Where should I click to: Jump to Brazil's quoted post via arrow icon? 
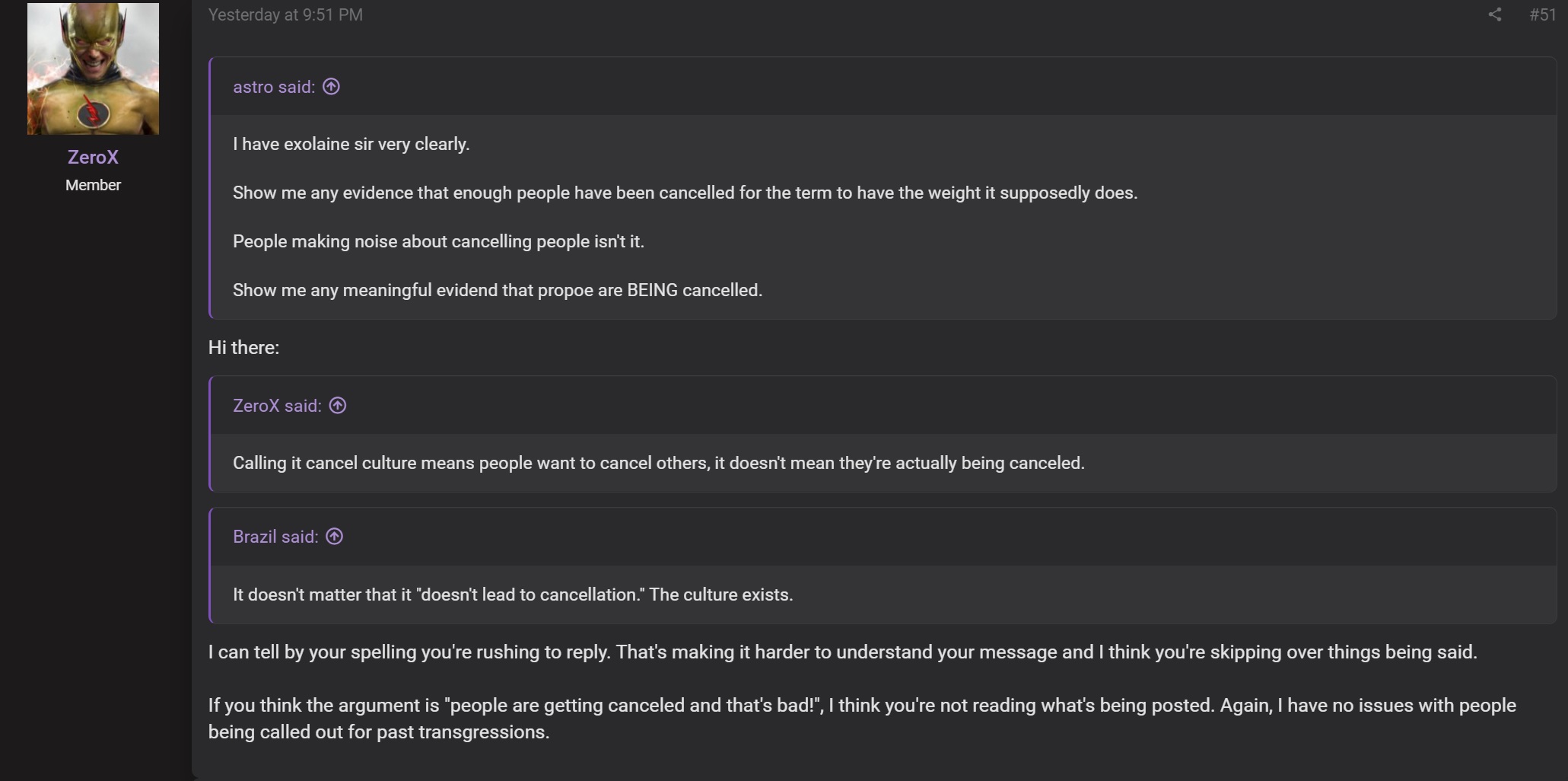pos(334,536)
